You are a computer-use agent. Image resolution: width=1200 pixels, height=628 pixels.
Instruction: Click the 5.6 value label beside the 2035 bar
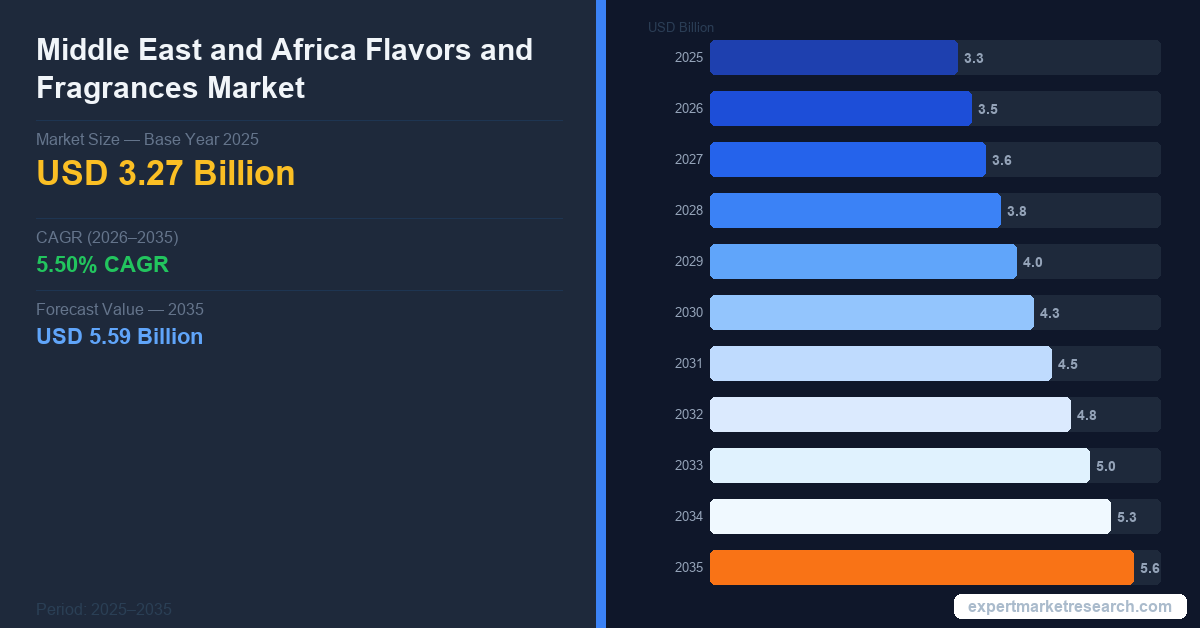pyautogui.click(x=1149, y=569)
